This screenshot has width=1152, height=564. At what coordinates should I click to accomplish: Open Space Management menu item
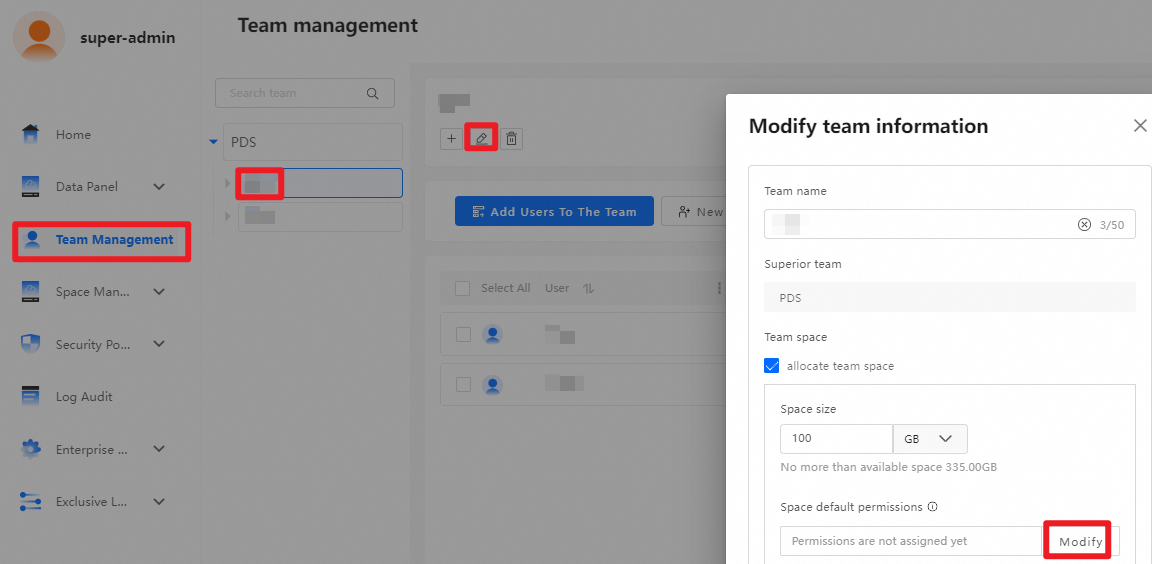pos(93,292)
